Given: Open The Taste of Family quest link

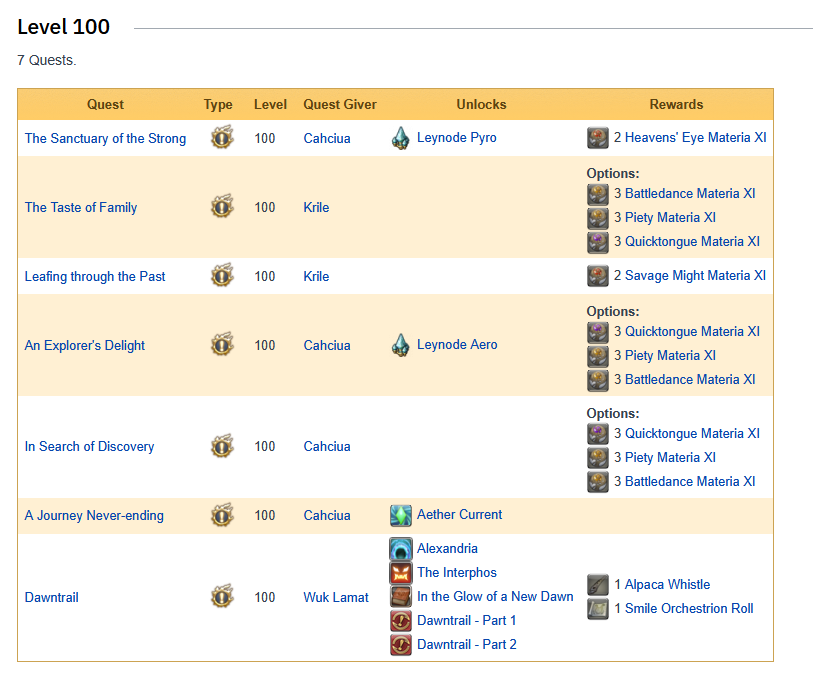Looking at the screenshot, I should (81, 207).
